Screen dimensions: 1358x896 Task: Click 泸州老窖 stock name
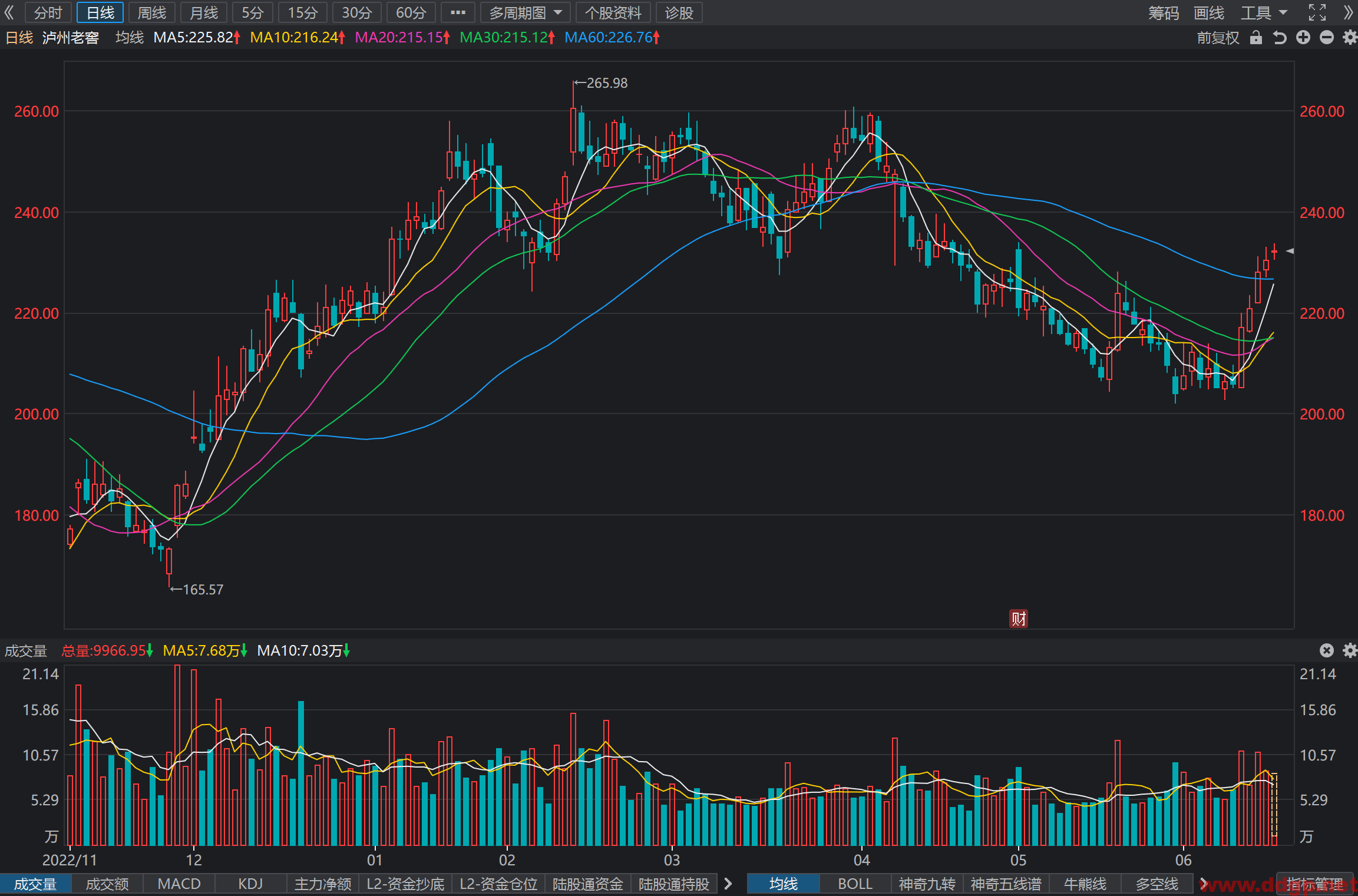(71, 38)
